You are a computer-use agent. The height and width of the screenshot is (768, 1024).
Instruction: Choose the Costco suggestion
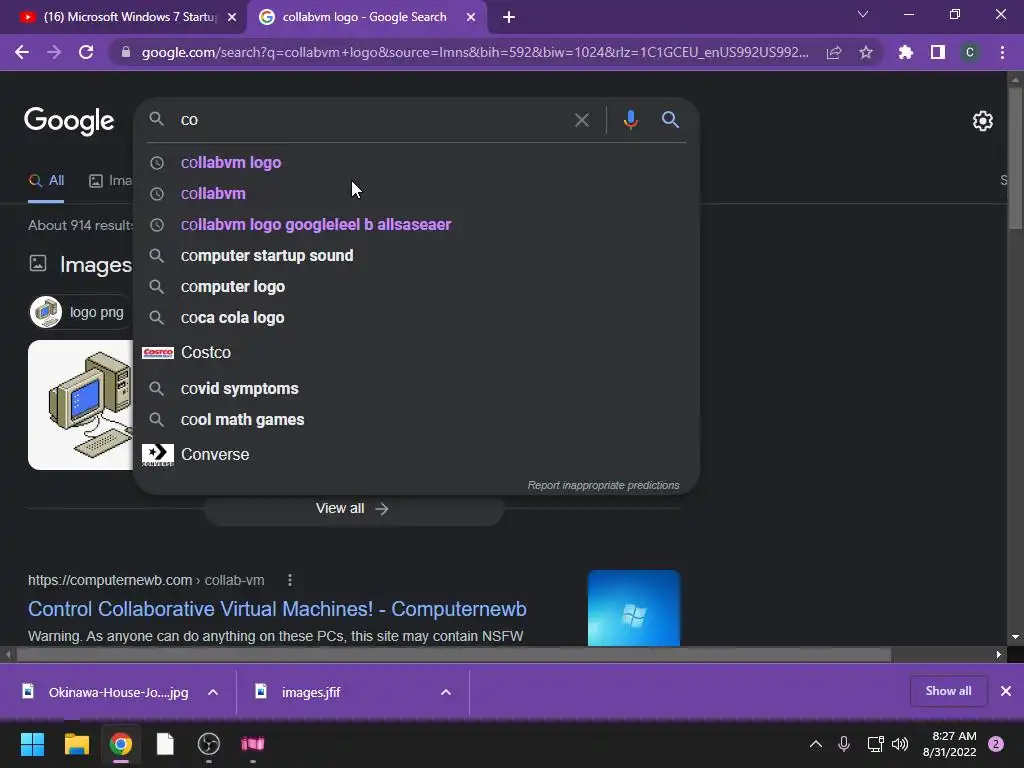(x=416, y=353)
